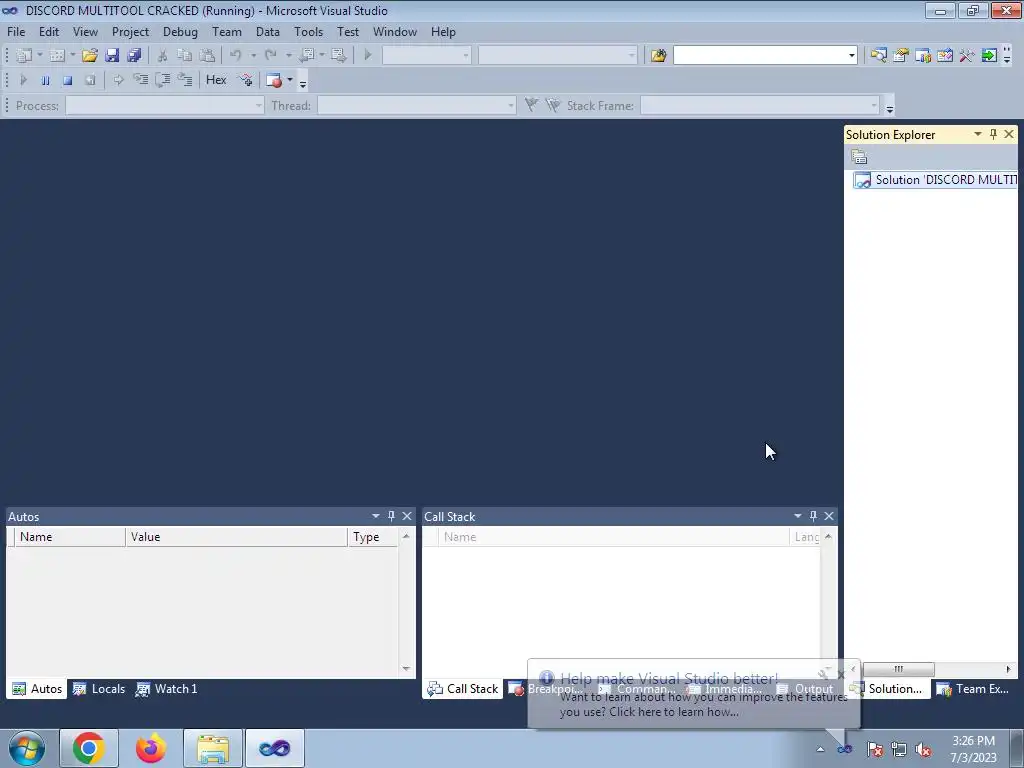Open the File menu
The height and width of the screenshot is (768, 1024).
click(16, 31)
